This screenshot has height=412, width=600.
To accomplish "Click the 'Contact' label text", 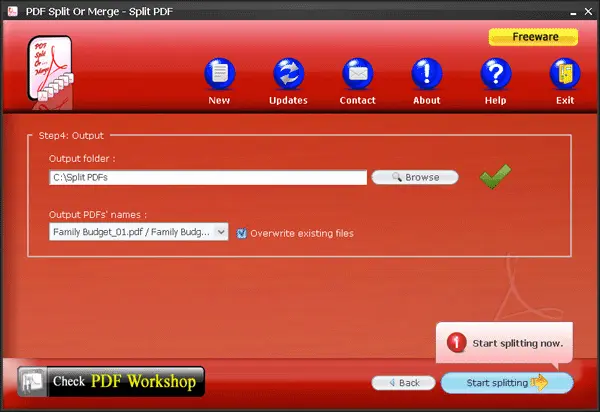I will coord(358,101).
